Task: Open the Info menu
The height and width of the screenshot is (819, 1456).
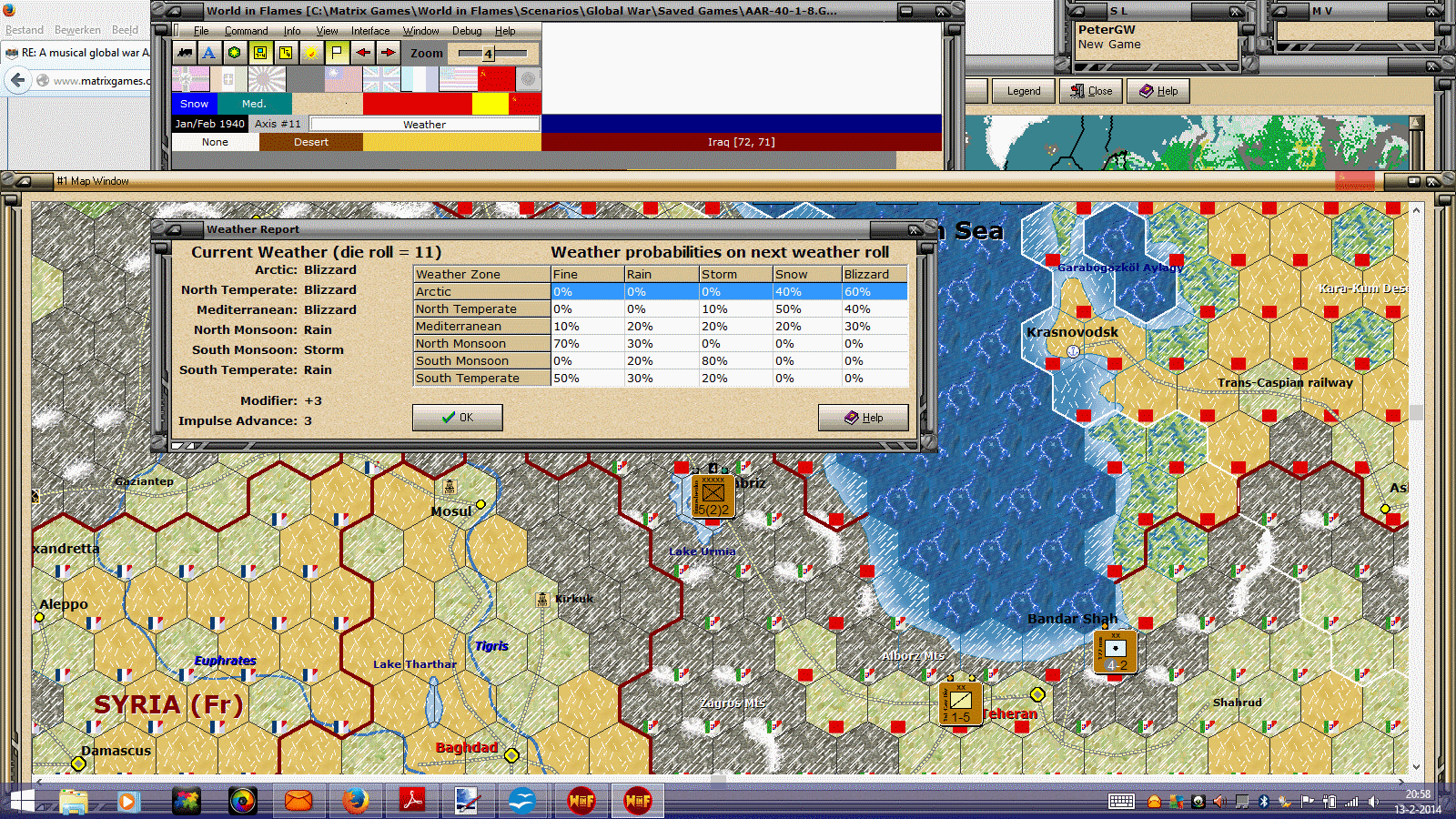Action: (291, 31)
